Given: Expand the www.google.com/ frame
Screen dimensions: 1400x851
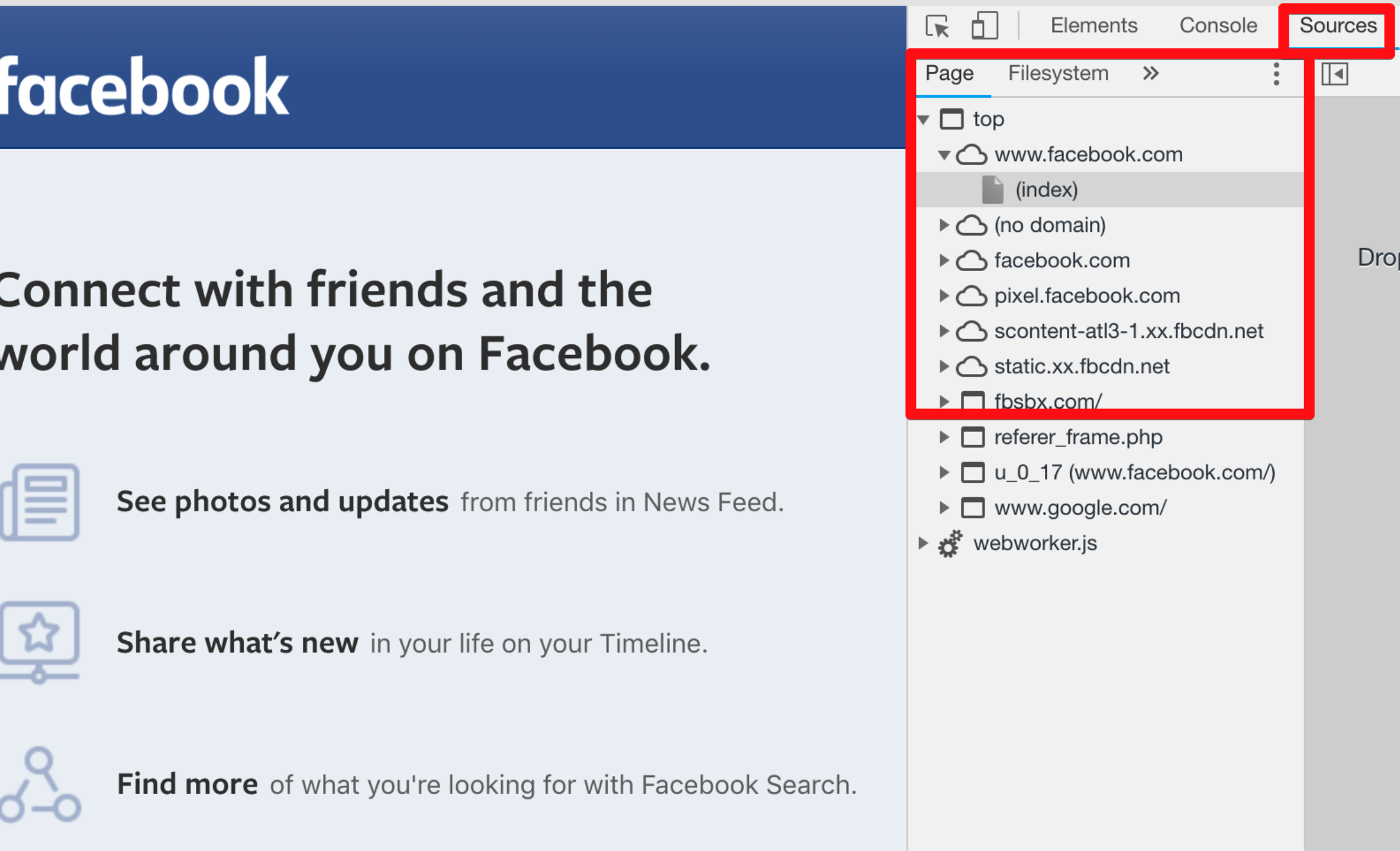Looking at the screenshot, I should point(944,508).
